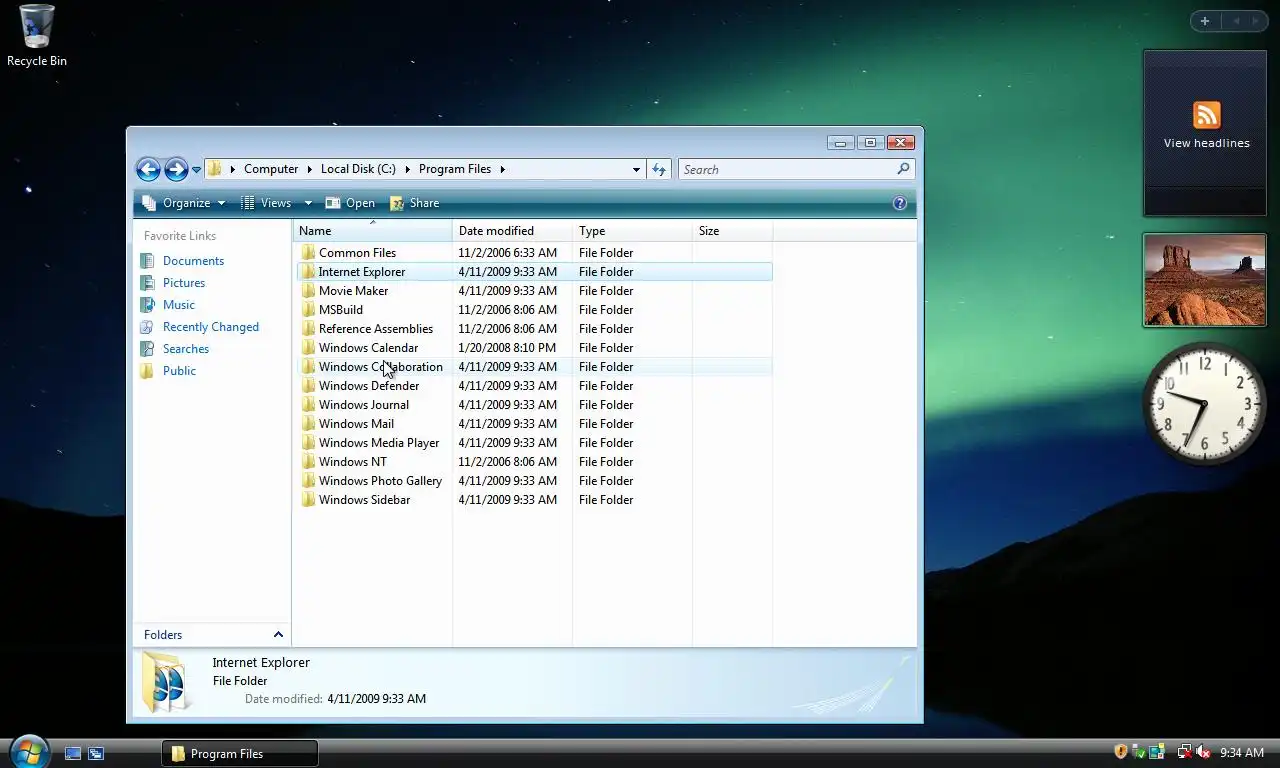Select the Windows Calendar folder
The height and width of the screenshot is (768, 1280).
click(368, 348)
